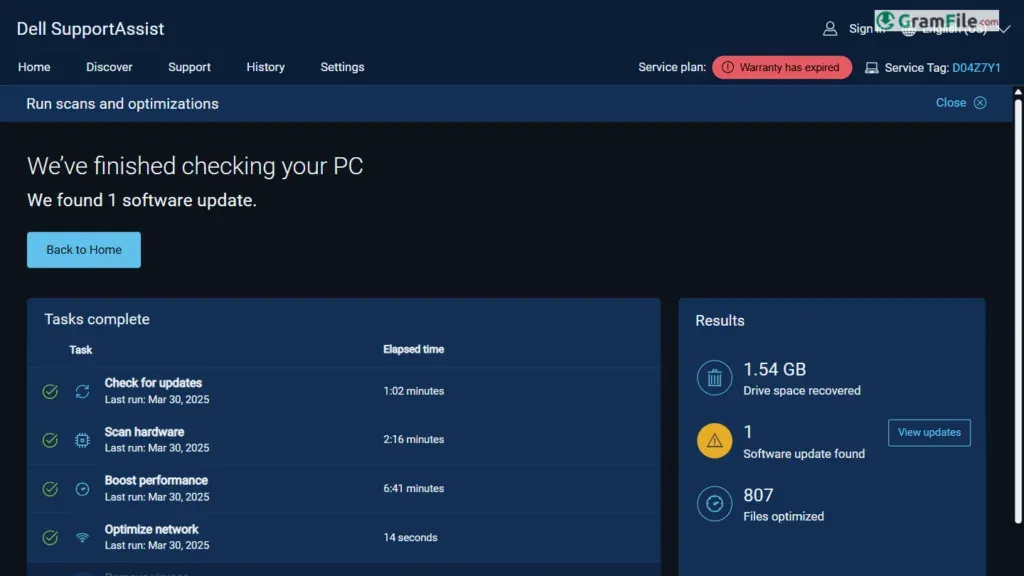The image size is (1024, 576).
Task: Click the View updates button
Action: click(x=929, y=432)
